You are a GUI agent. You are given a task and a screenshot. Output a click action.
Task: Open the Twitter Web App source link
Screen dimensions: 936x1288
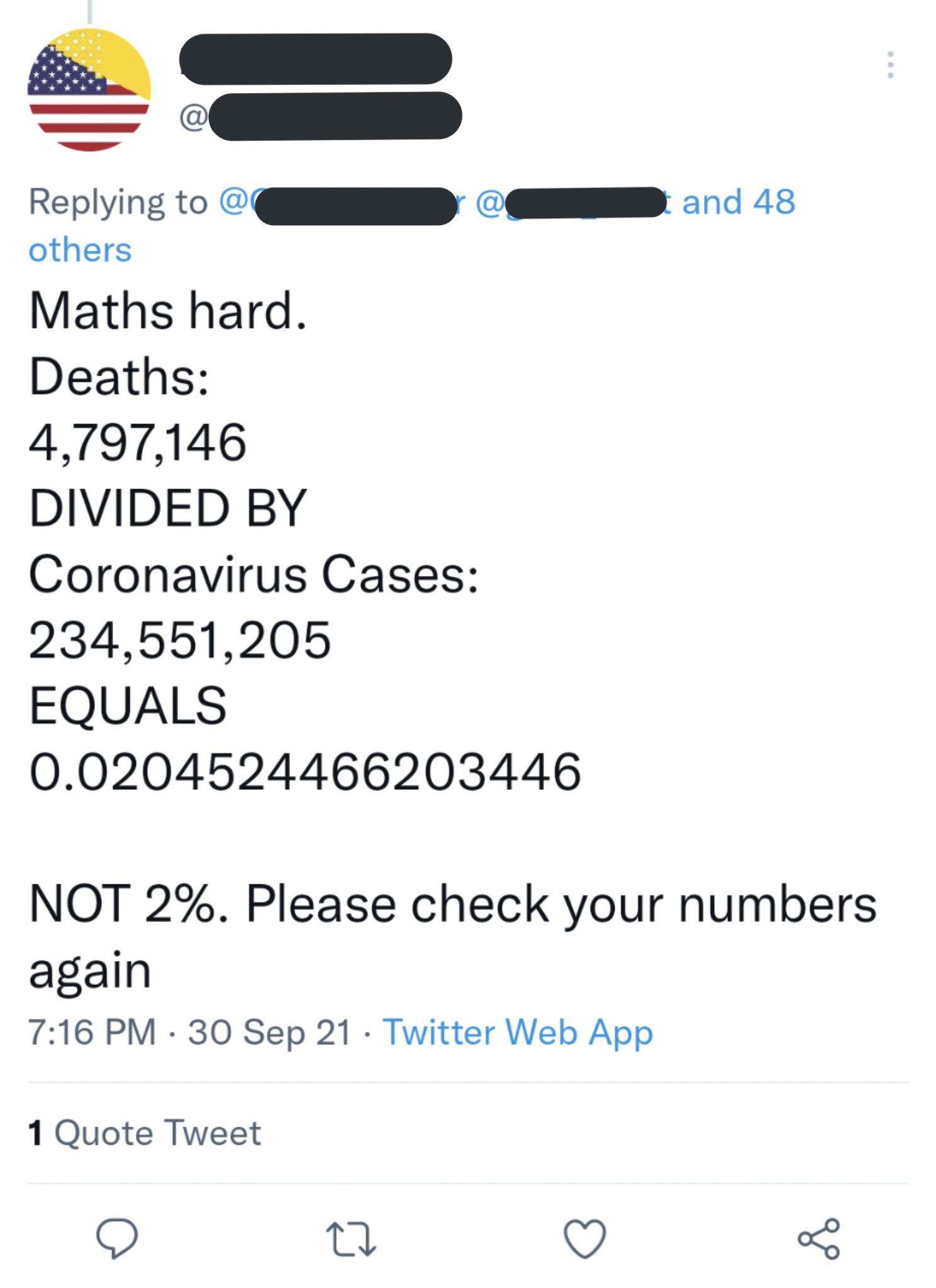pos(518,1032)
